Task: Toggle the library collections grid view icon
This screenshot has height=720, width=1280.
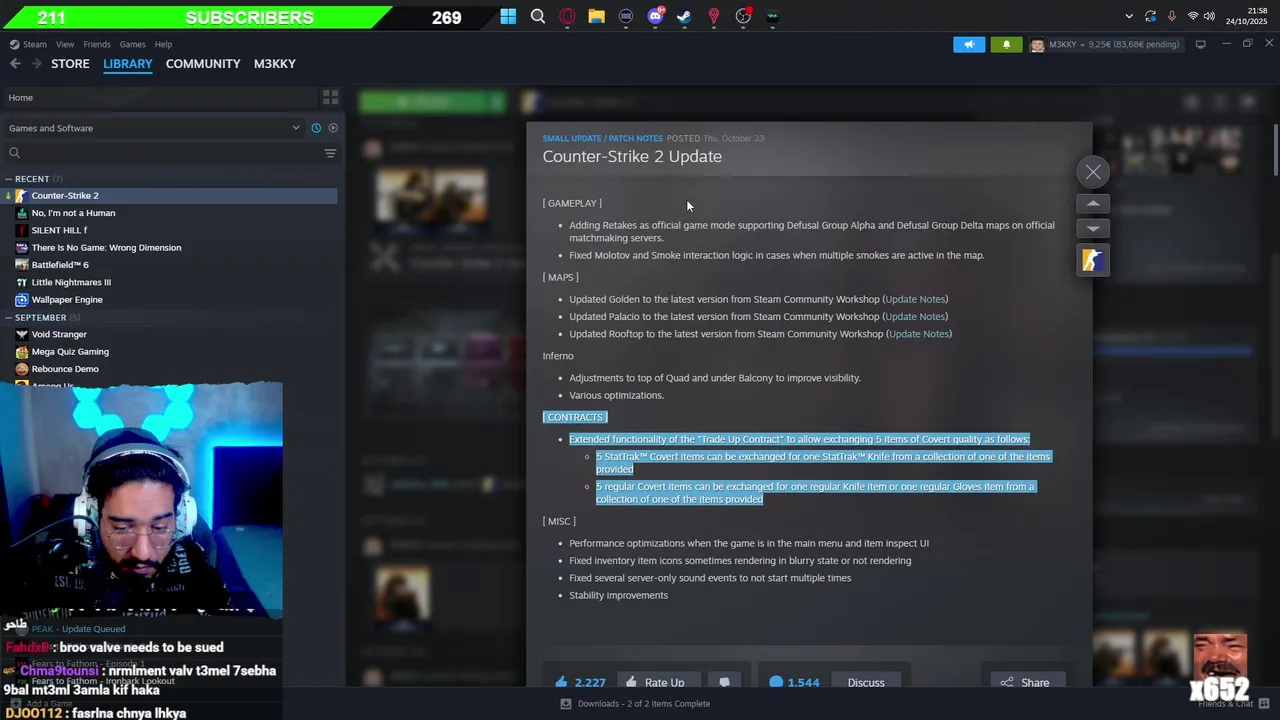Action: 329,97
